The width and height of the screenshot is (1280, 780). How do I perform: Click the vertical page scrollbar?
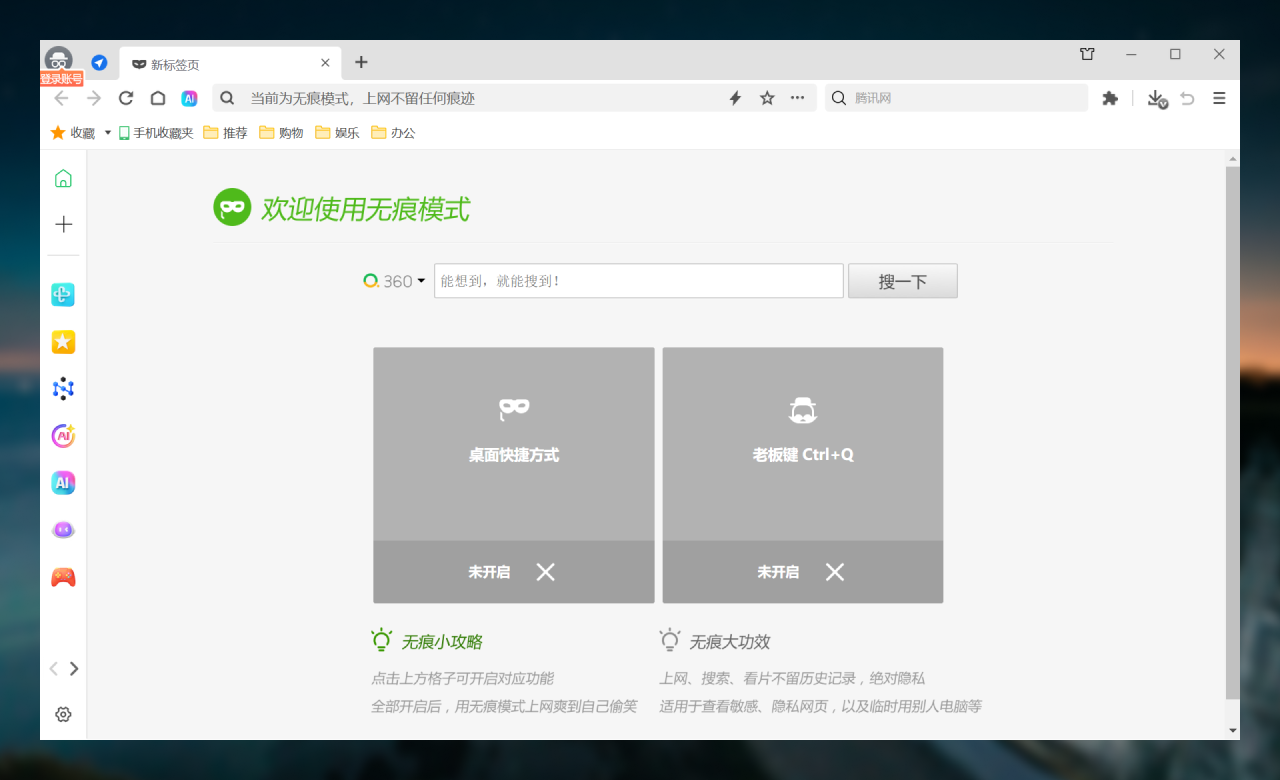[1232, 430]
